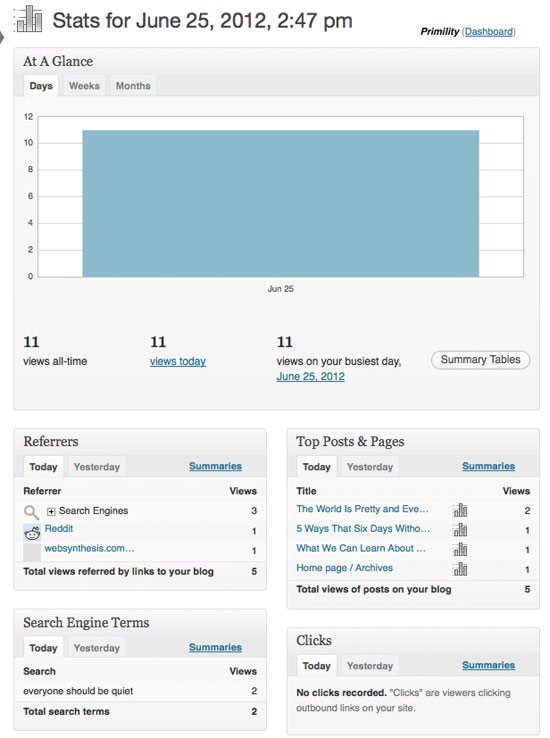Image resolution: width=550 pixels, height=738 pixels.
Task: Click the blank favicon beside websynthesis.com
Action: (32, 552)
